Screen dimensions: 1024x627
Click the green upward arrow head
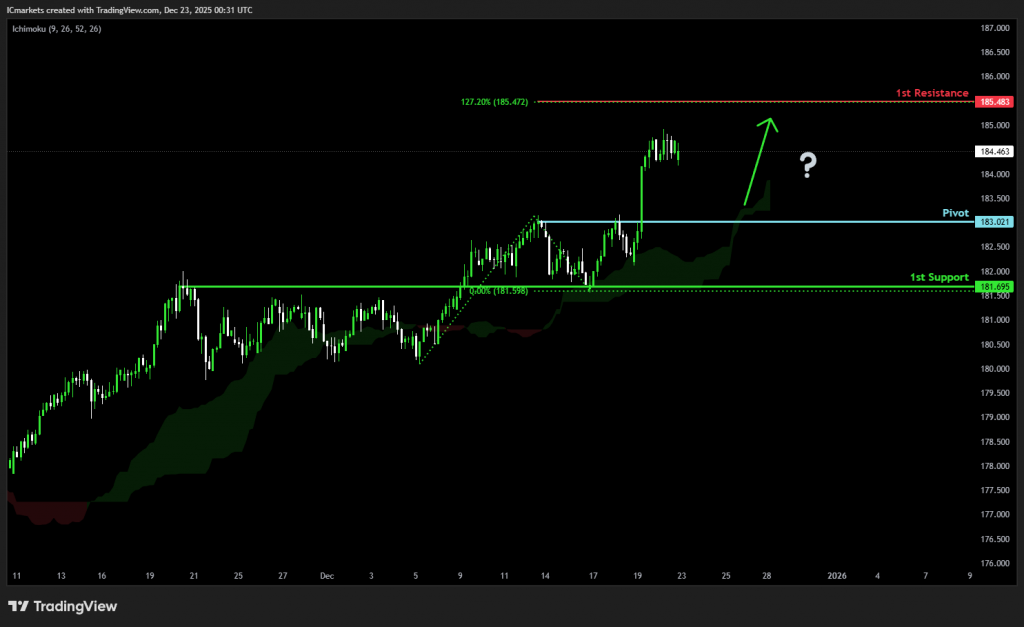768,124
